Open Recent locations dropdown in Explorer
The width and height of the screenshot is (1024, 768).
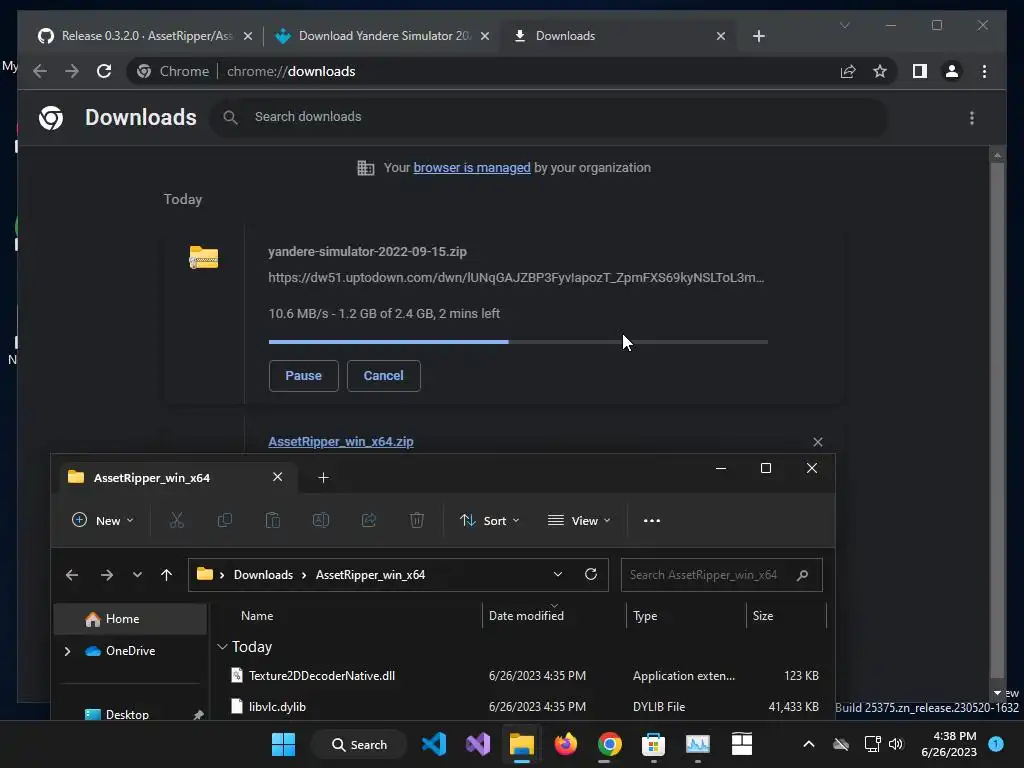(137, 575)
